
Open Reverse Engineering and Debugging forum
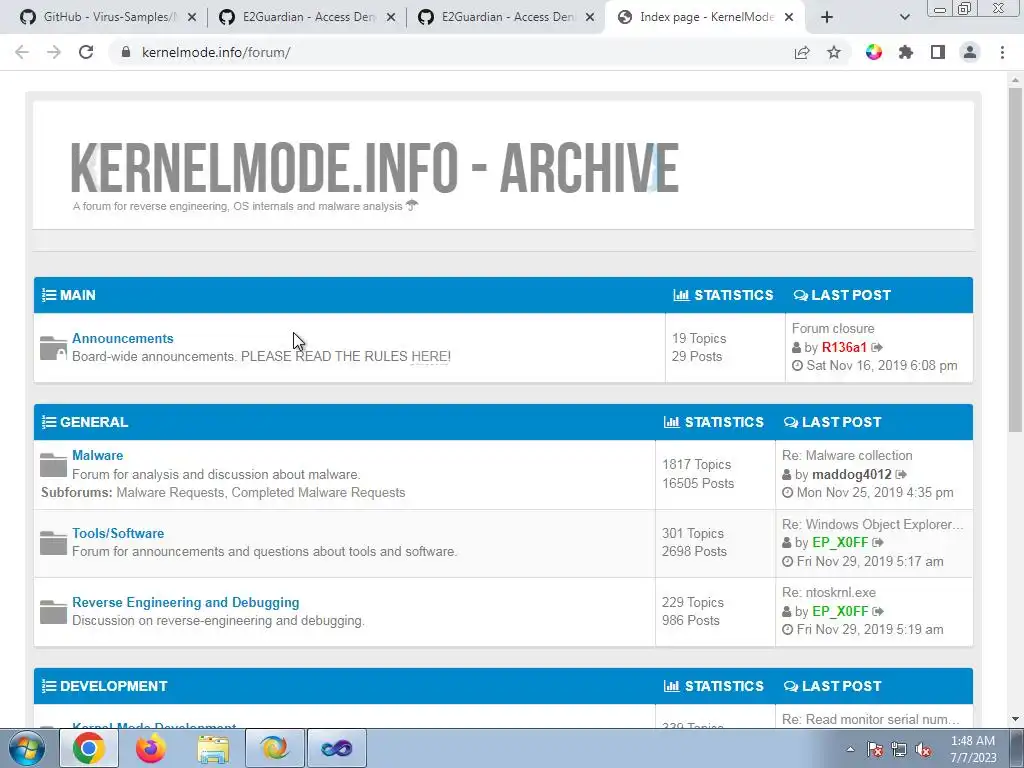point(185,602)
